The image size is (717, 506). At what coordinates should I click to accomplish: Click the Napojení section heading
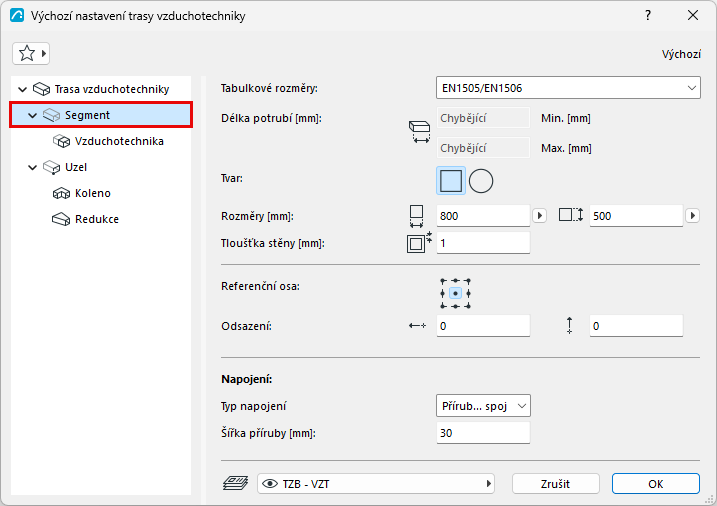[247, 379]
